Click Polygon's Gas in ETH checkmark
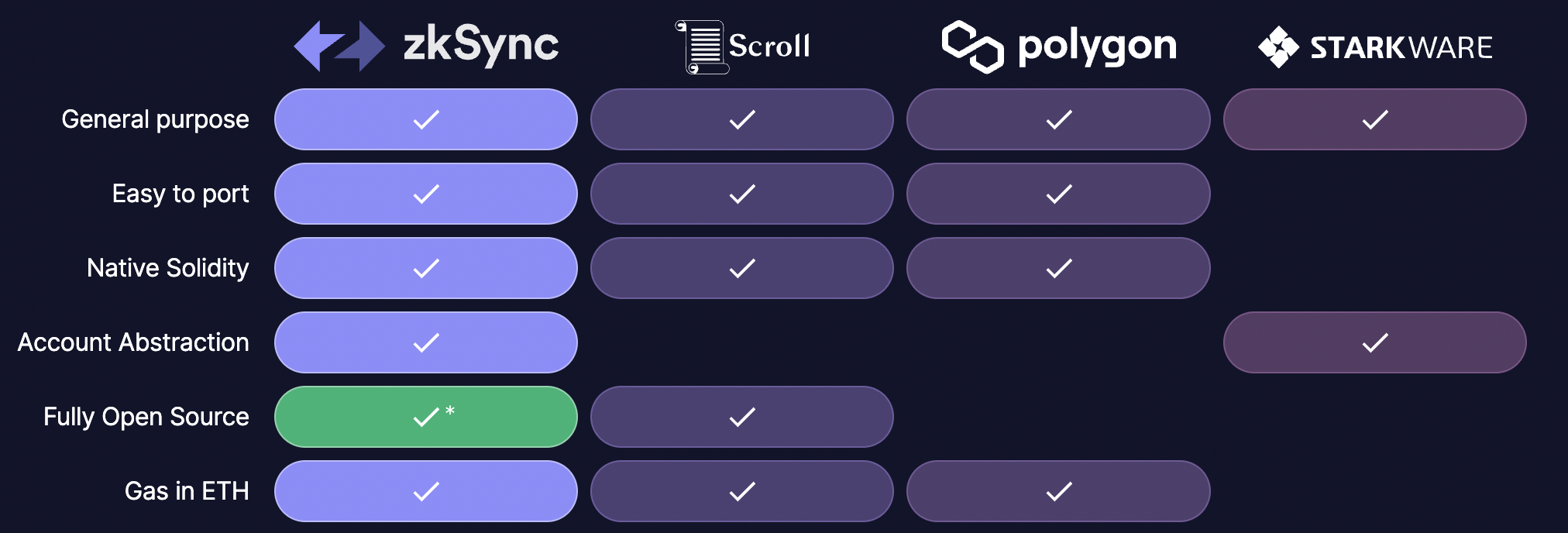The width and height of the screenshot is (1568, 533). click(x=1058, y=491)
